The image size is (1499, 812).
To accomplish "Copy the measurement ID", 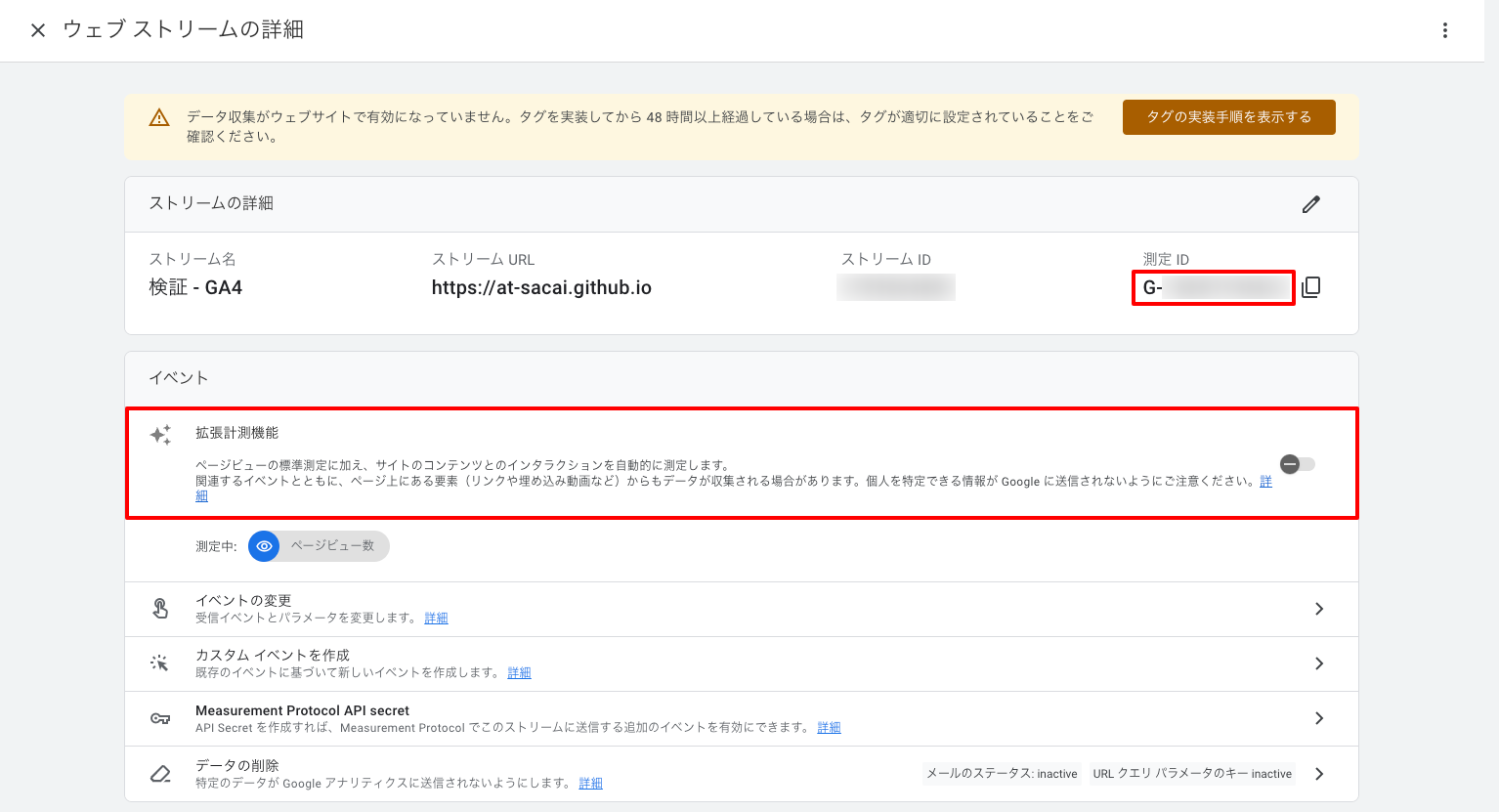I will [1311, 287].
